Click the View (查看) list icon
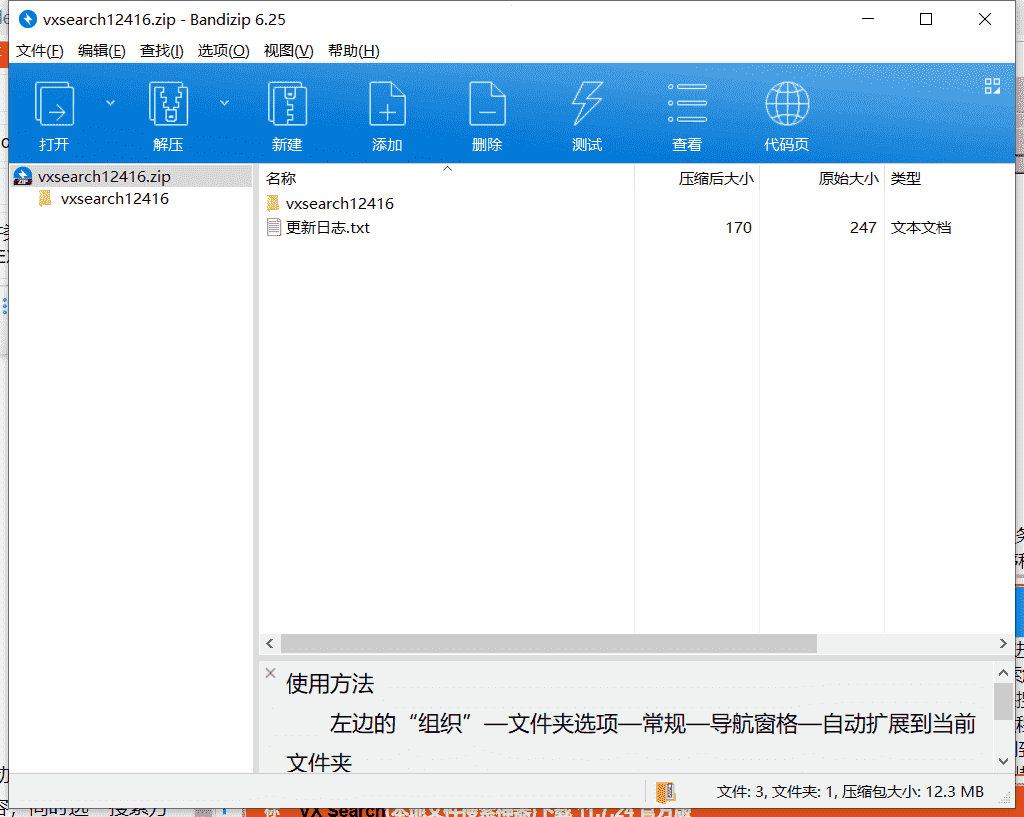The image size is (1024, 817). click(687, 103)
